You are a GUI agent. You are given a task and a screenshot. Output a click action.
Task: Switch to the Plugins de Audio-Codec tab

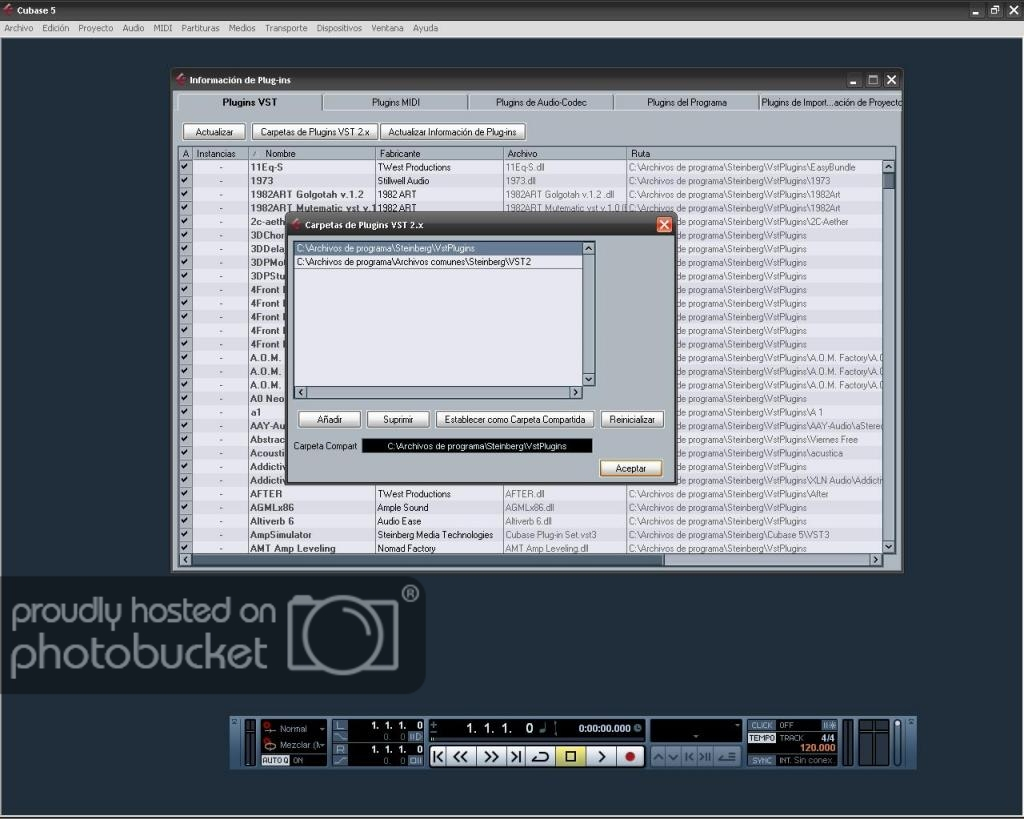coord(541,103)
